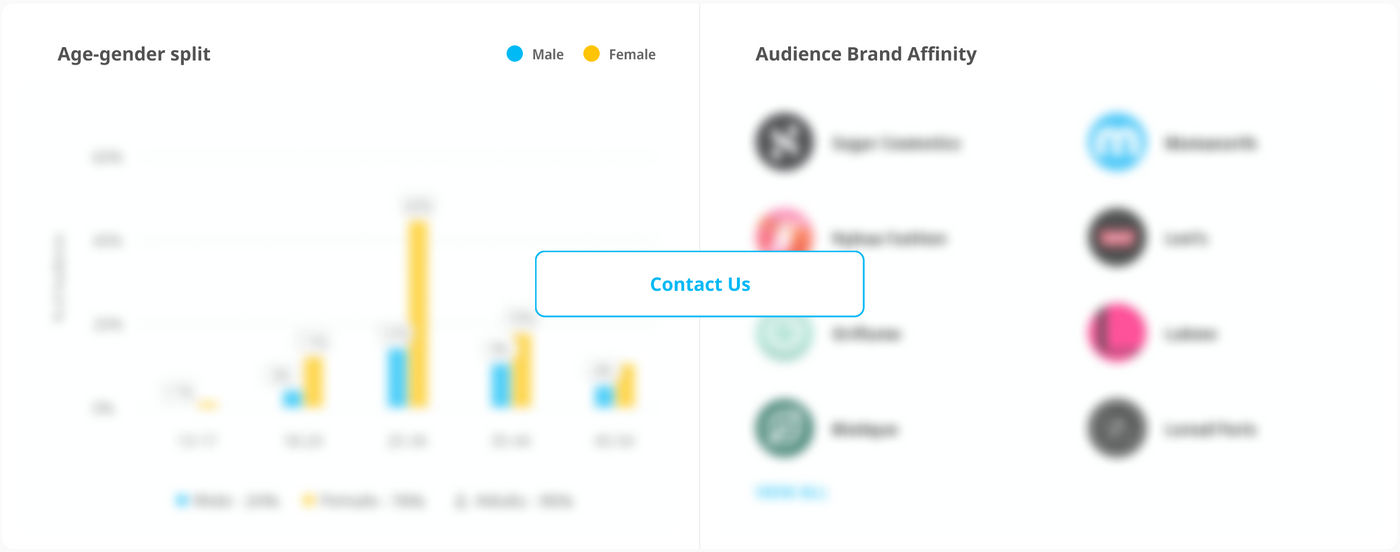Click the Female legend label text
The height and width of the screenshot is (552, 1400).
(x=632, y=55)
